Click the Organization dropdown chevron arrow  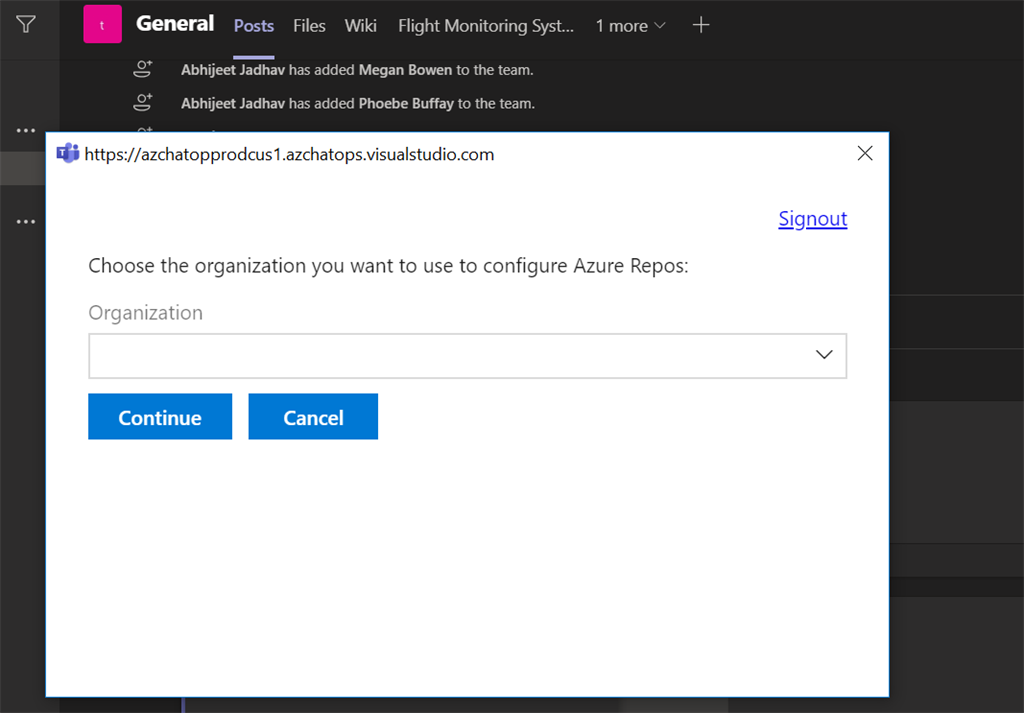pos(824,355)
